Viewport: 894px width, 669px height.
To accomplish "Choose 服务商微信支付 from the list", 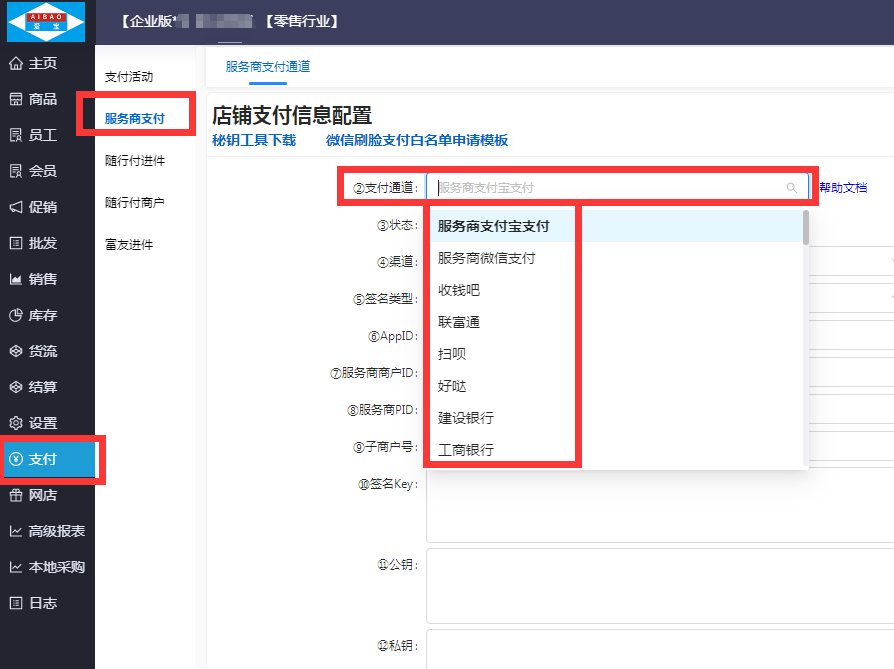I will 617,258.
